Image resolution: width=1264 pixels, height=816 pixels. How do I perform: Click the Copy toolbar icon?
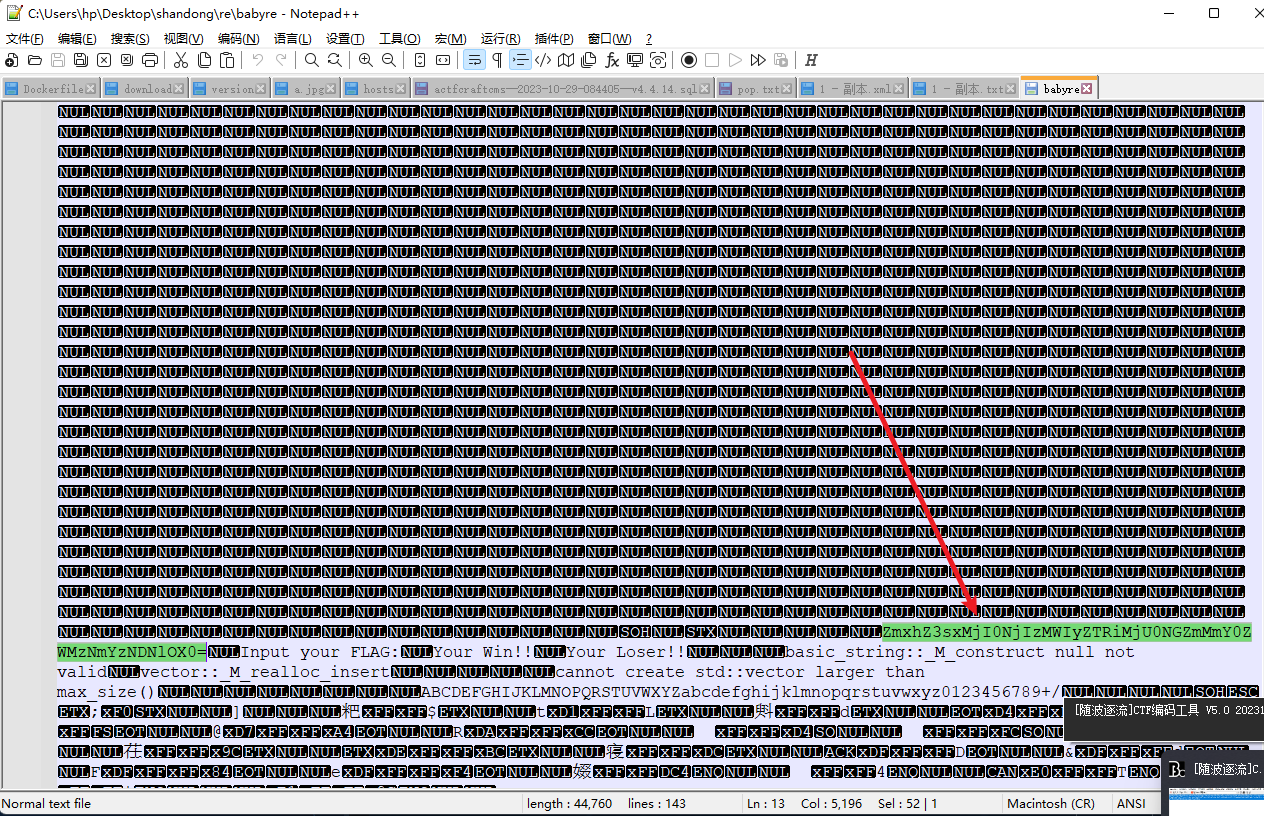(x=204, y=60)
